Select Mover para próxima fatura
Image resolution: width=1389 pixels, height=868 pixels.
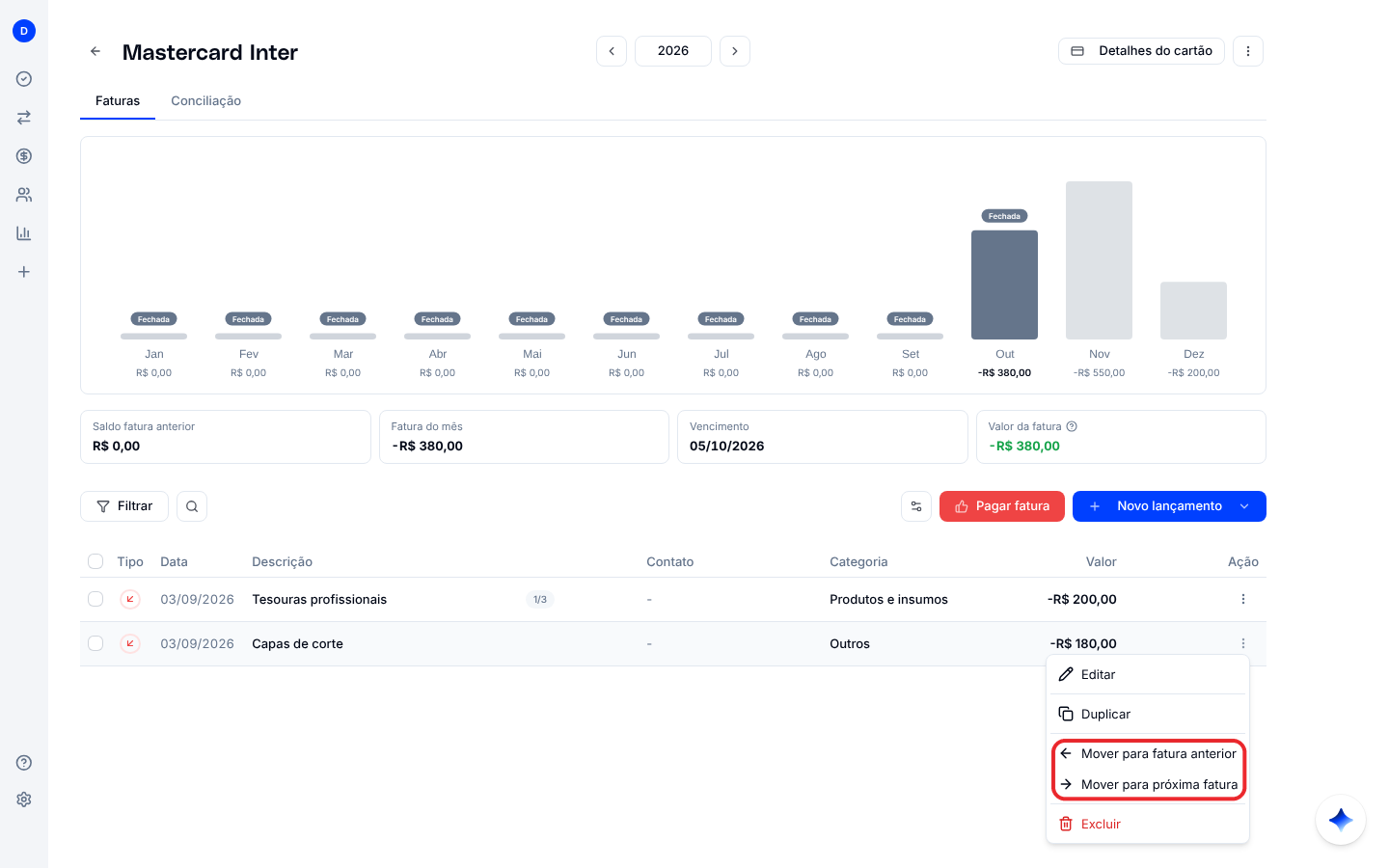(1148, 784)
